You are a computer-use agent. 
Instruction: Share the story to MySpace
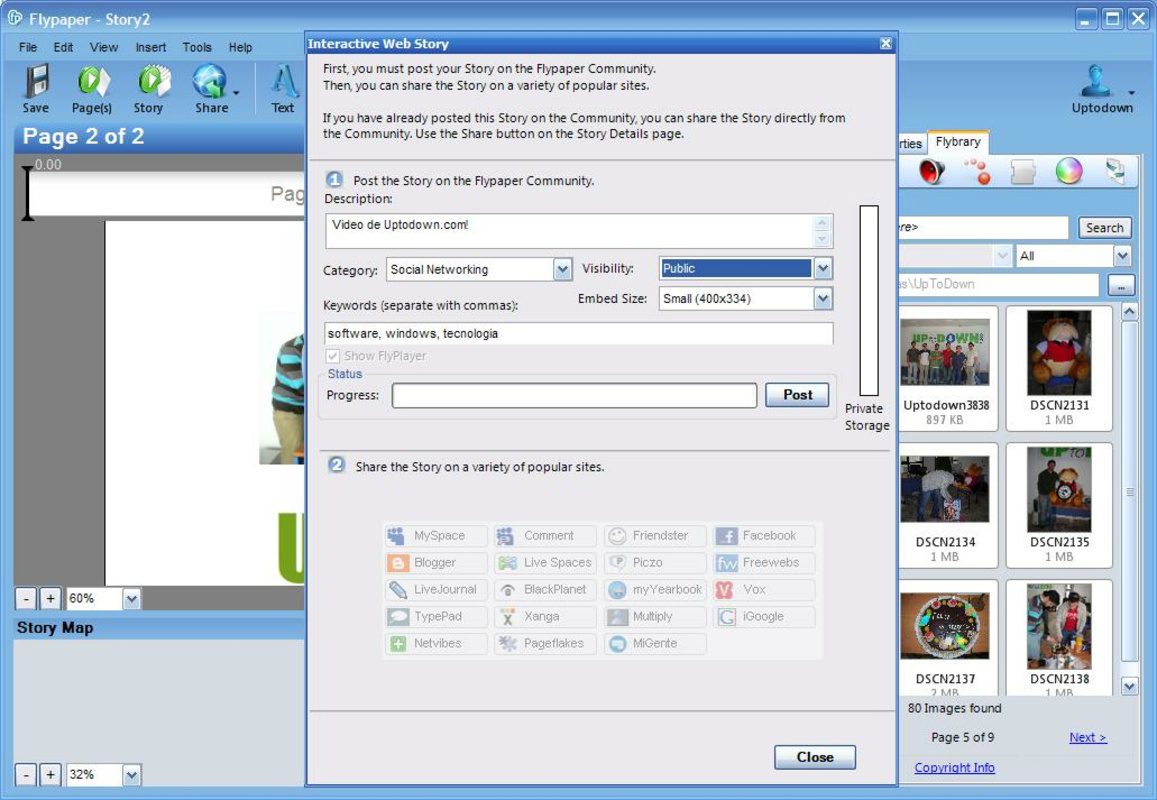pos(436,535)
